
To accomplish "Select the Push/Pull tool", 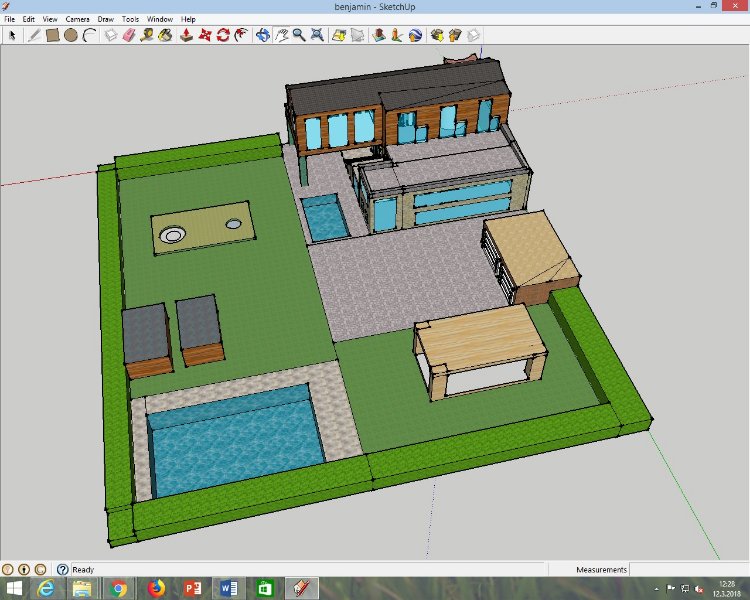I will point(185,35).
